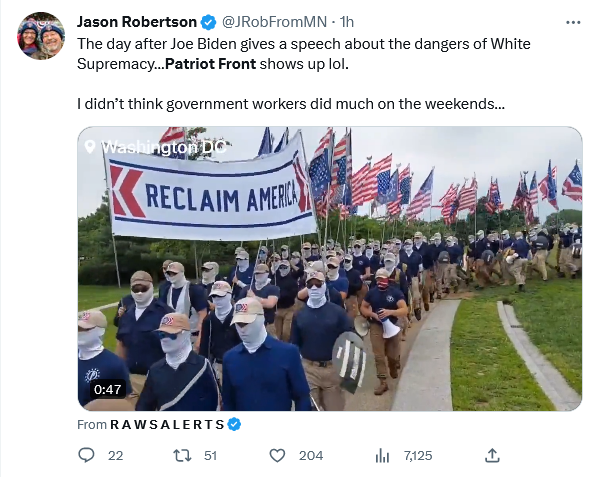The height and width of the screenshot is (477, 598).
Task: Open the three-dot more options menu
Action: 573,22
